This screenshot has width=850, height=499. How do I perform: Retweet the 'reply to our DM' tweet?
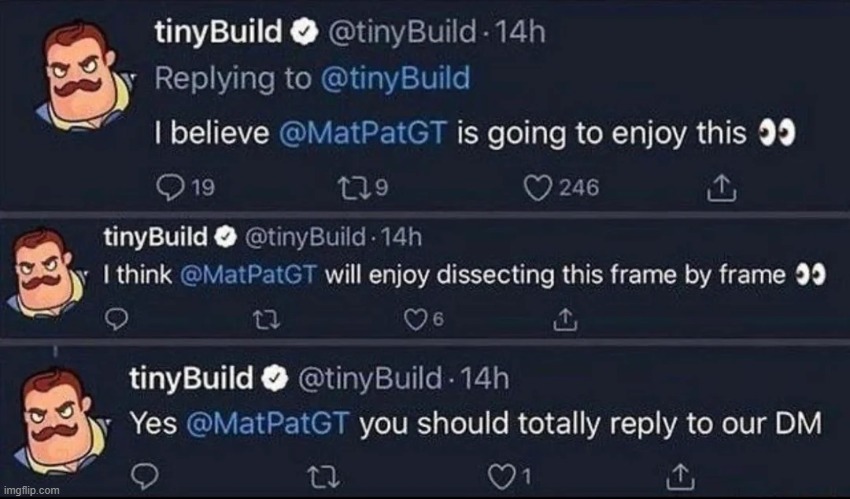point(324,477)
